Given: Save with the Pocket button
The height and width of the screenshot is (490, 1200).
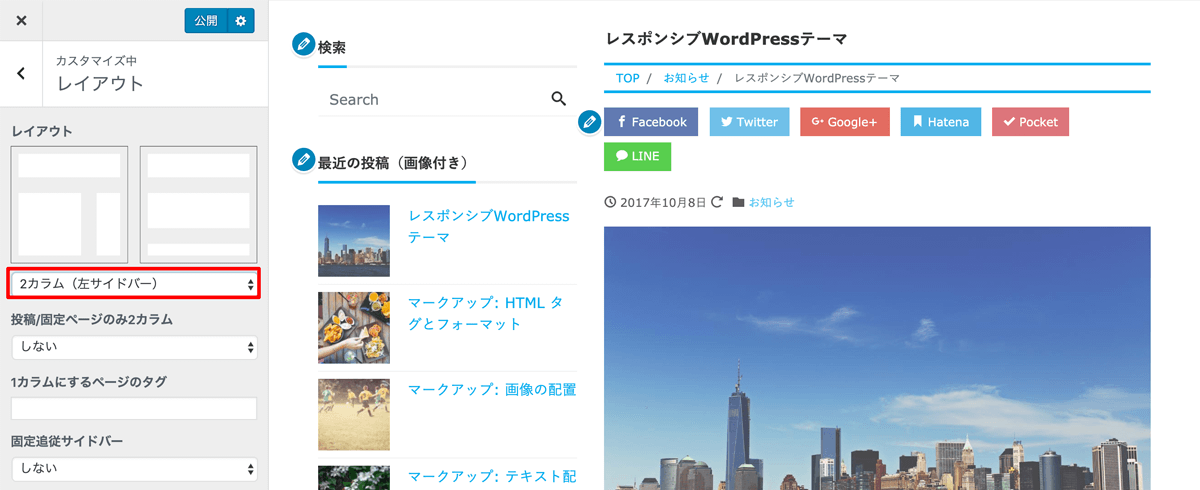Looking at the screenshot, I should pos(1031,122).
